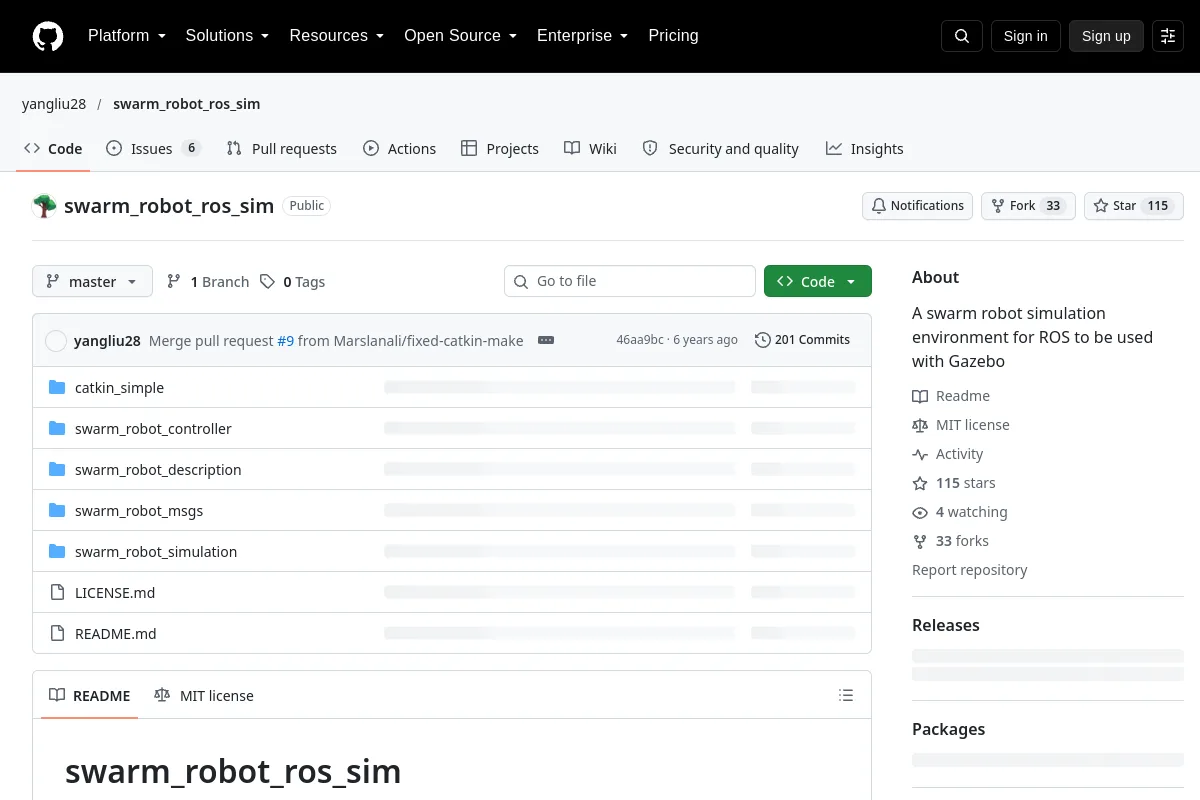Click the tag icon next to 0 Tags

click(x=267, y=282)
